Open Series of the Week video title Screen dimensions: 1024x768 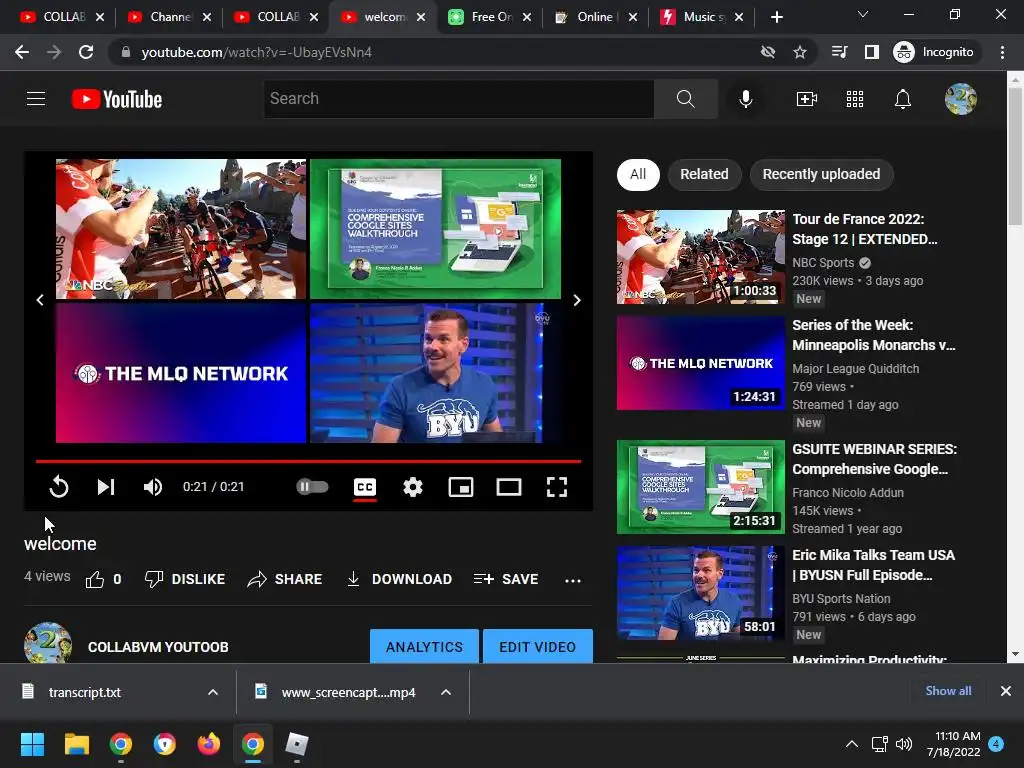(873, 335)
